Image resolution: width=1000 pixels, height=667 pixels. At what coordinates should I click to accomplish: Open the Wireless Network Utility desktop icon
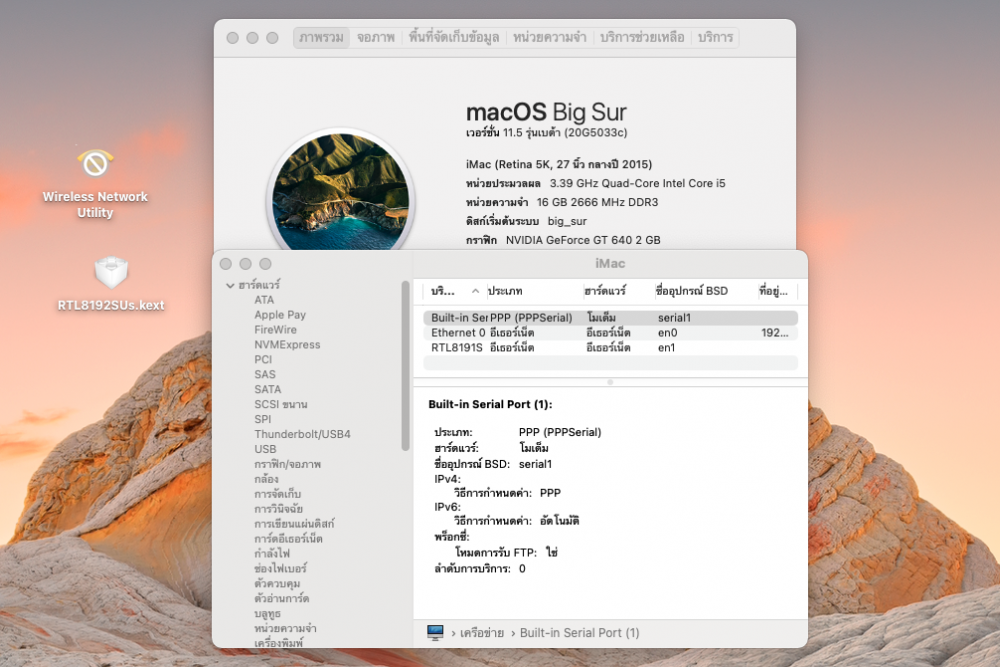(95, 165)
